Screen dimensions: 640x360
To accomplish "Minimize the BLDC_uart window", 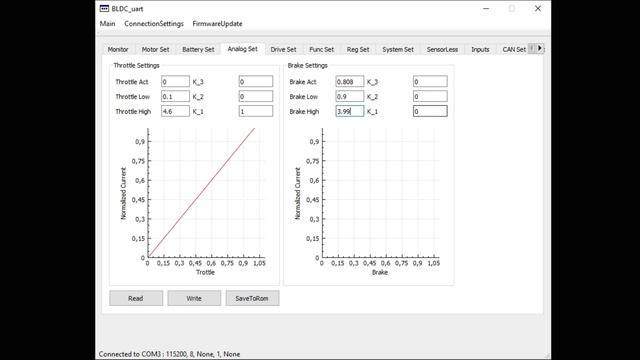I will [x=486, y=9].
